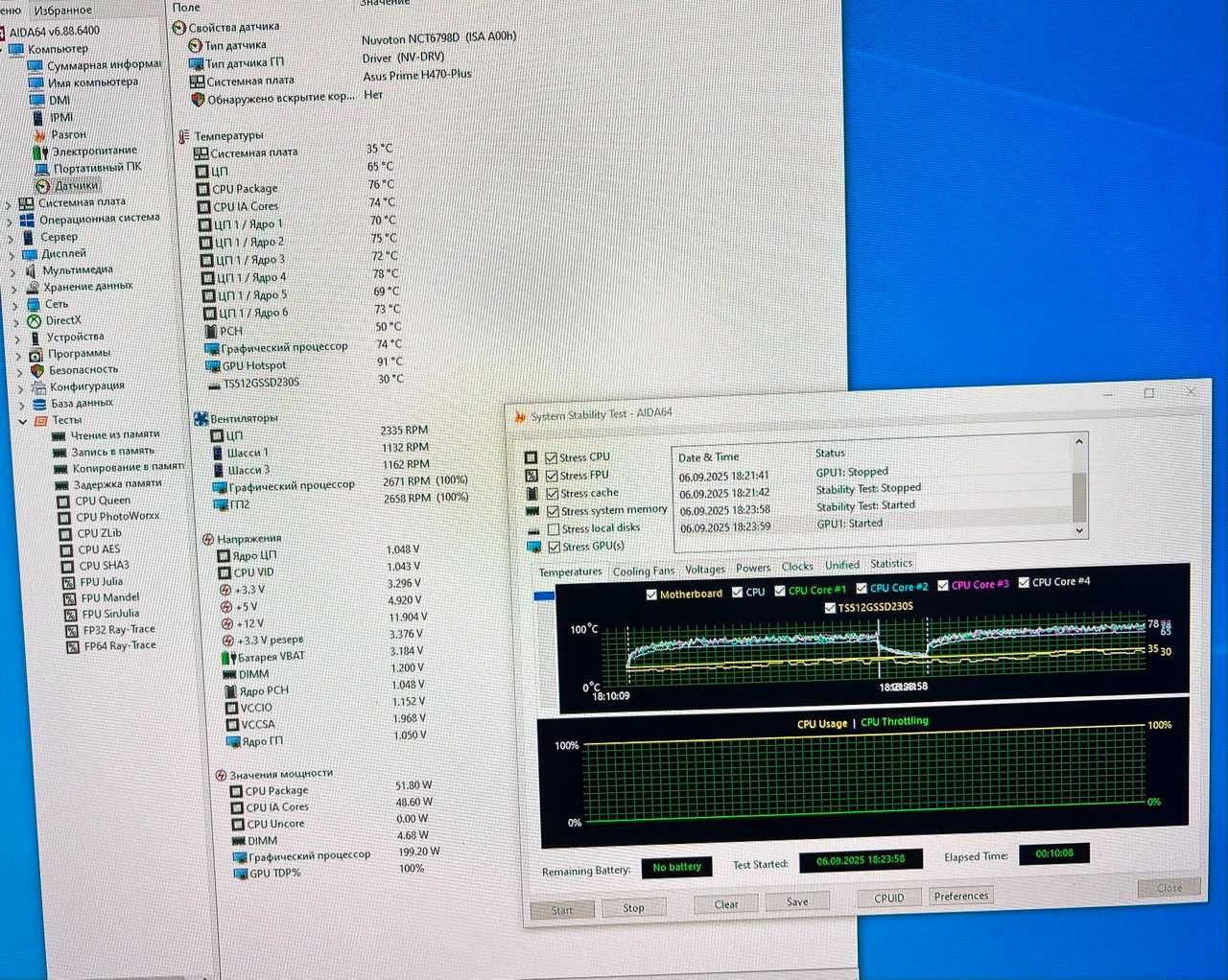Click the Суммарная информация icon in tree
The height and width of the screenshot is (980, 1228).
click(35, 66)
